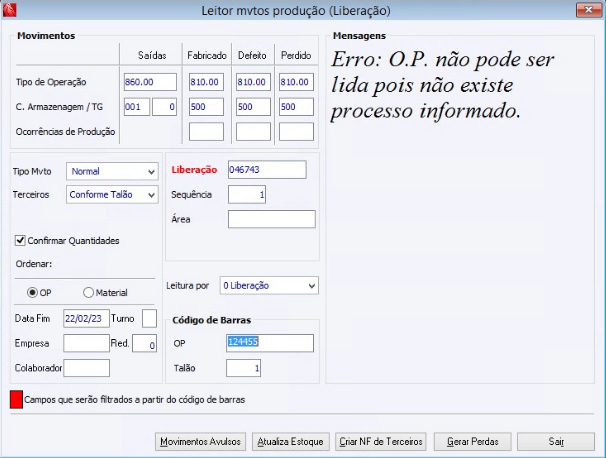Click the Data Fim field 22/02/23
Screen dimensions: 606x458
pos(87,318)
